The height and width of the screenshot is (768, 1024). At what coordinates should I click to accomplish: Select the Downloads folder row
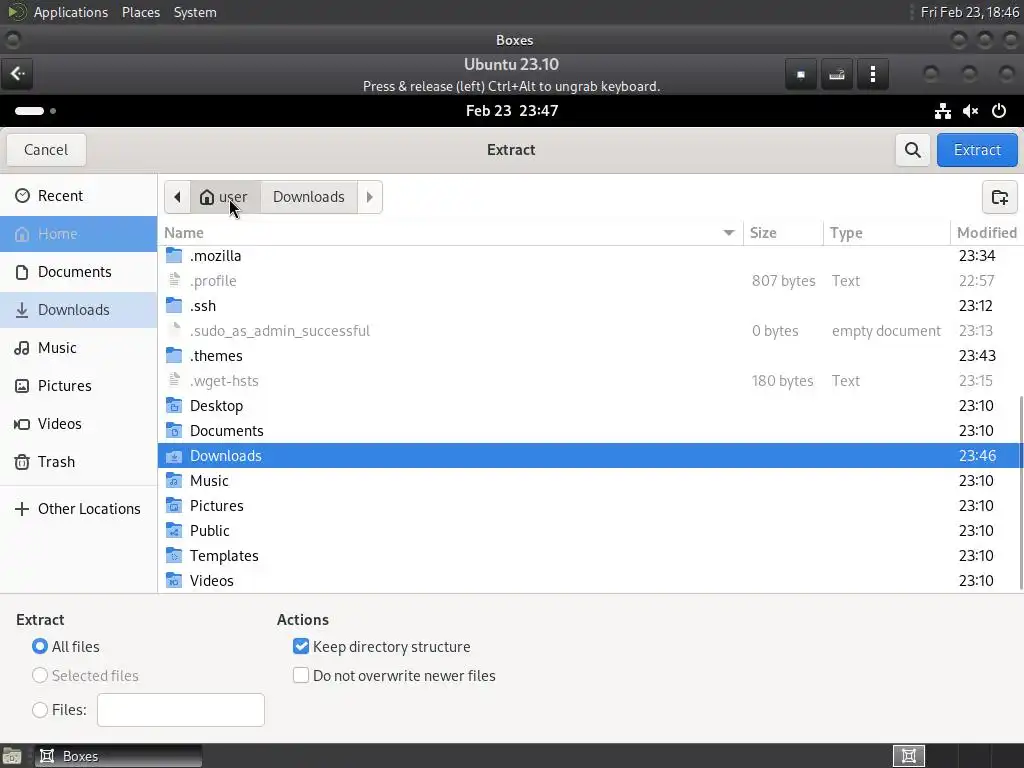click(590, 456)
